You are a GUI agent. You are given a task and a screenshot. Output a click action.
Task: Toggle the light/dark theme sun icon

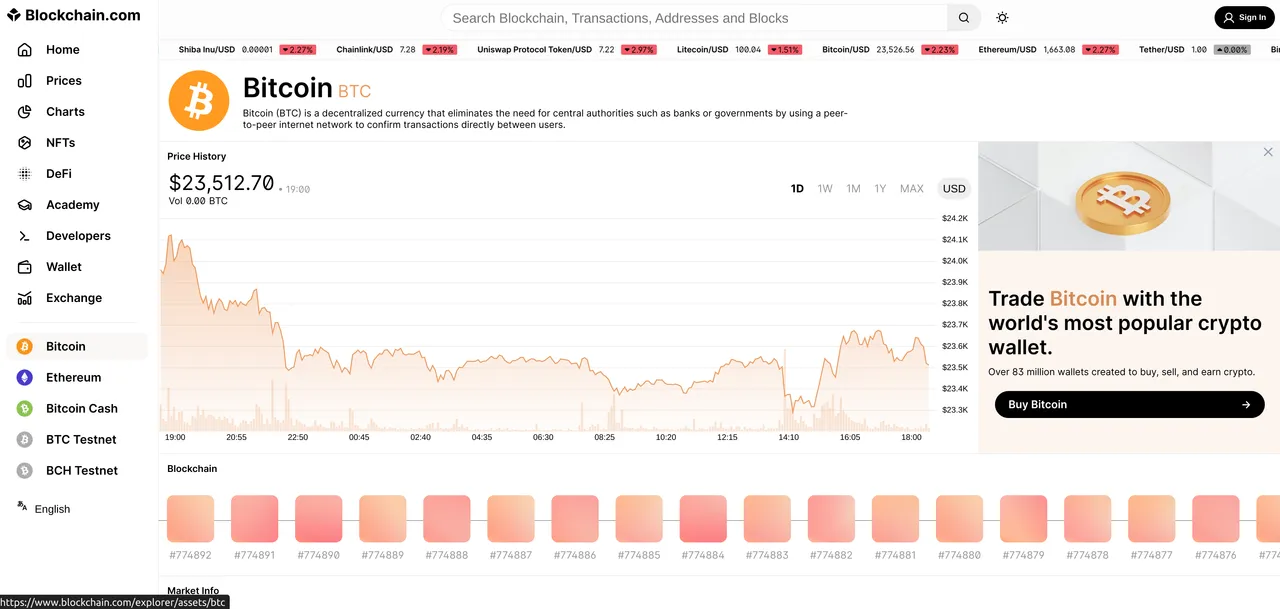1002,18
